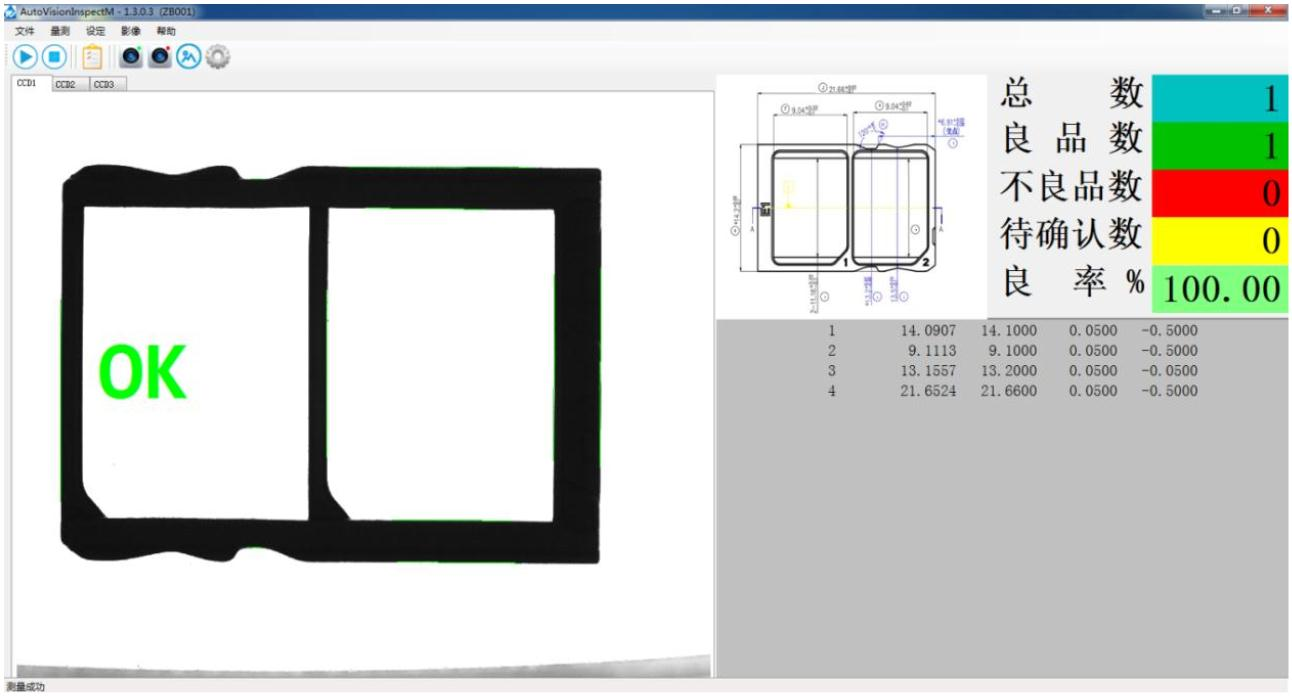Click the camera icon with red dot
1292x696 pixels.
click(160, 58)
